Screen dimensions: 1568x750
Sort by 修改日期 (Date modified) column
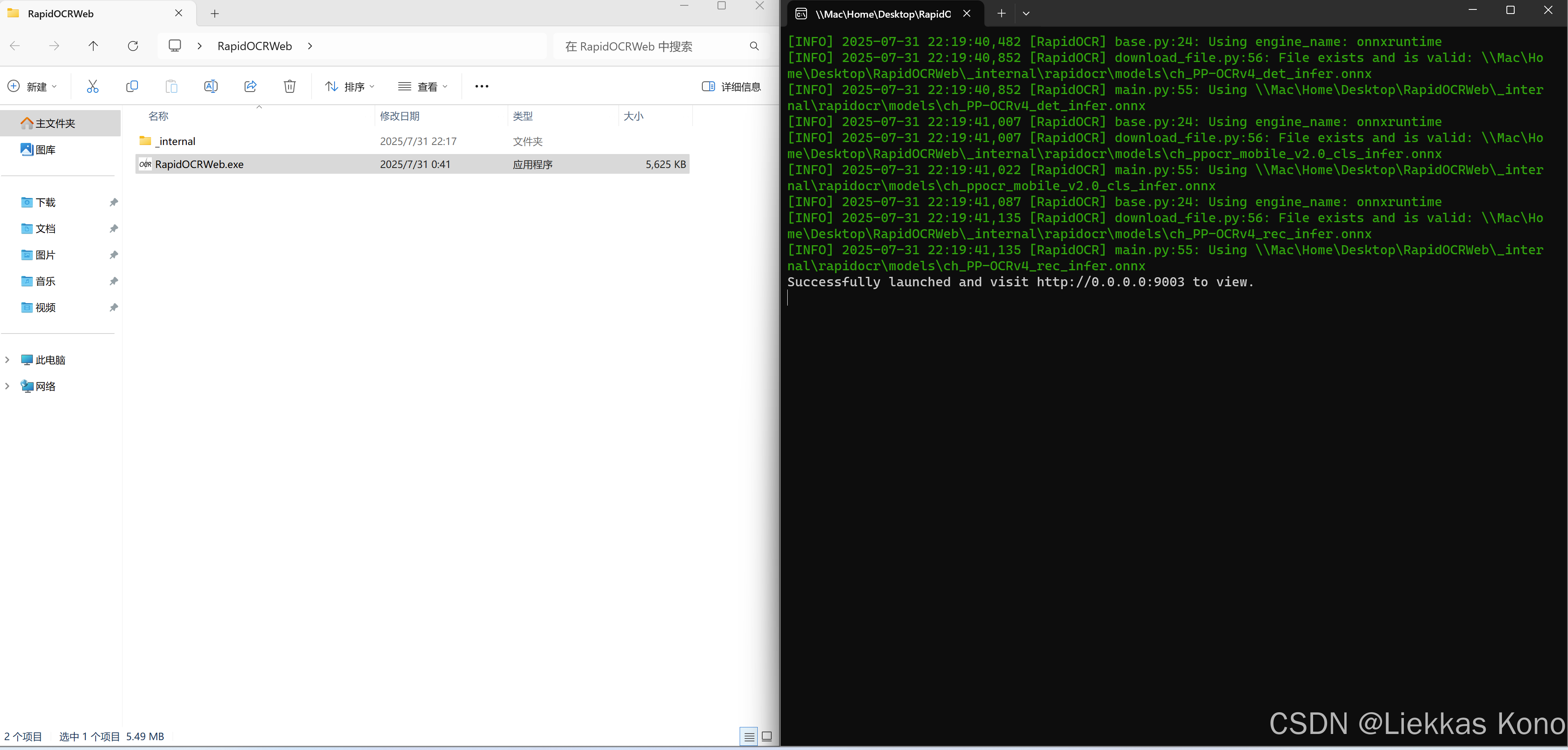(x=400, y=116)
